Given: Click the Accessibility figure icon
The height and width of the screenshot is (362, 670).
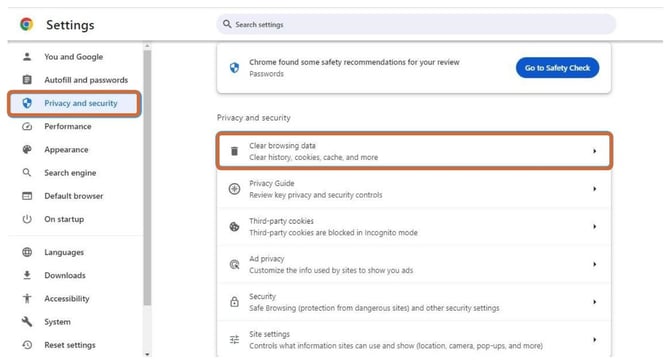Looking at the screenshot, I should click(x=27, y=298).
